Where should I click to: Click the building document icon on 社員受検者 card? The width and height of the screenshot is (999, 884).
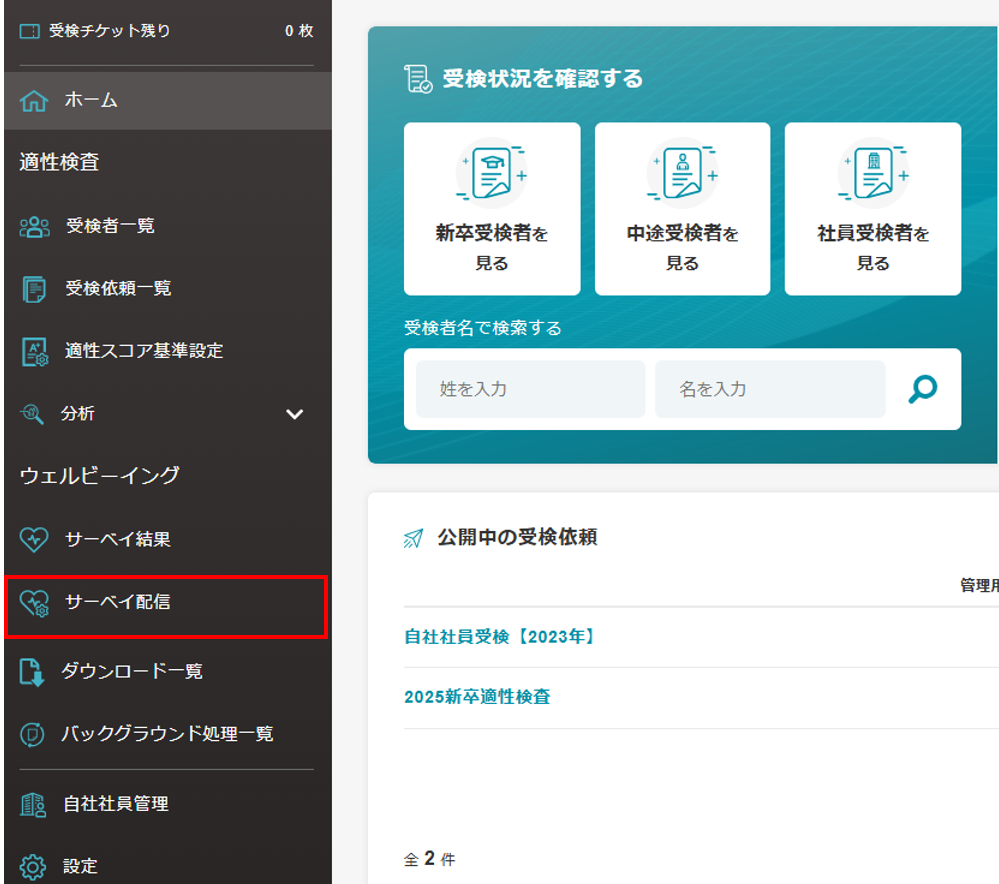click(x=873, y=173)
